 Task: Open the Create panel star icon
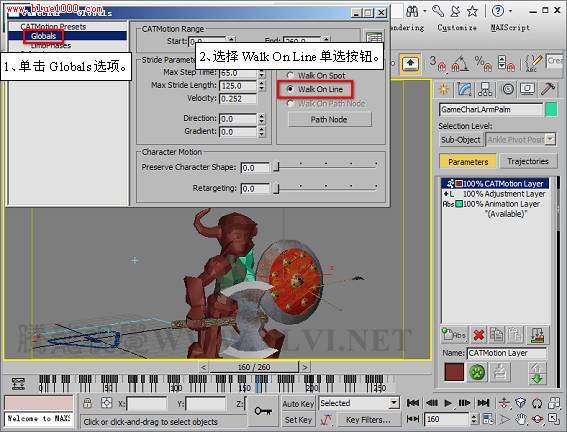pyautogui.click(x=443, y=89)
